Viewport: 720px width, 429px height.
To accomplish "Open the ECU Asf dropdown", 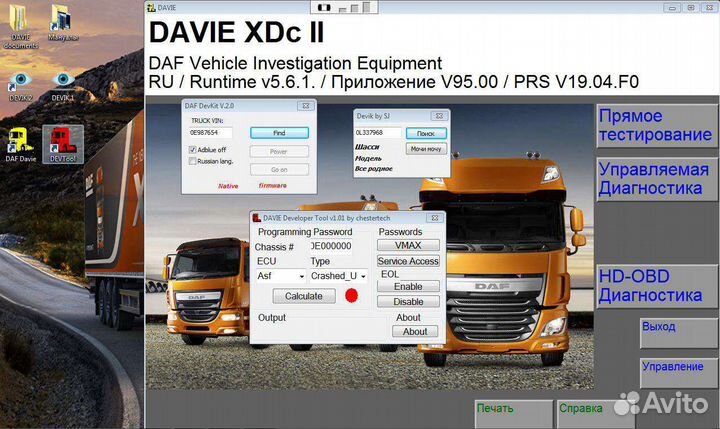I will click(x=281, y=276).
